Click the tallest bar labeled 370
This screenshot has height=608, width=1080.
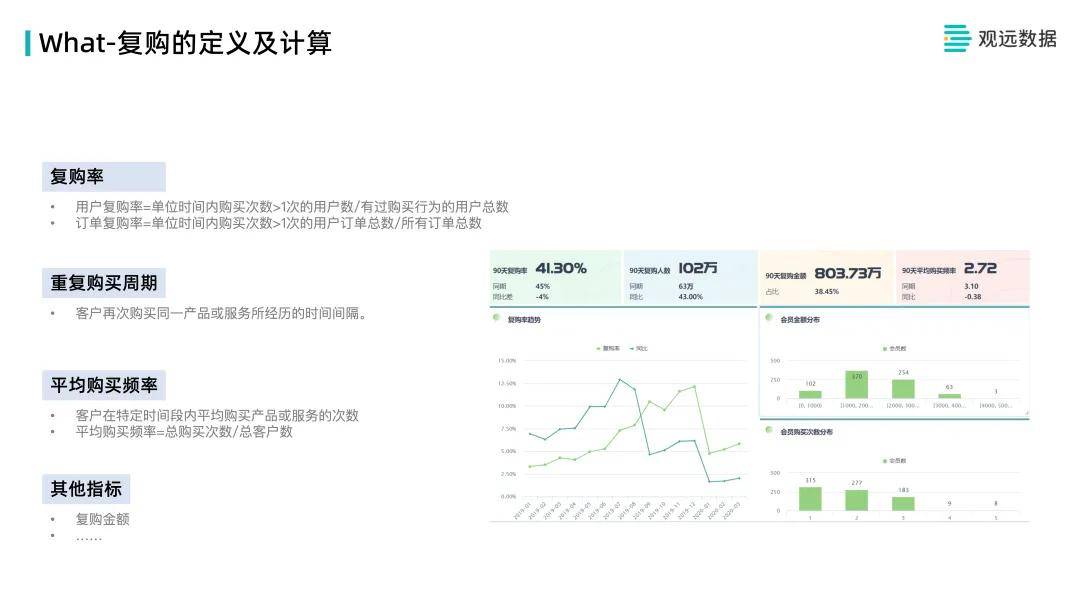pyautogui.click(x=856, y=385)
